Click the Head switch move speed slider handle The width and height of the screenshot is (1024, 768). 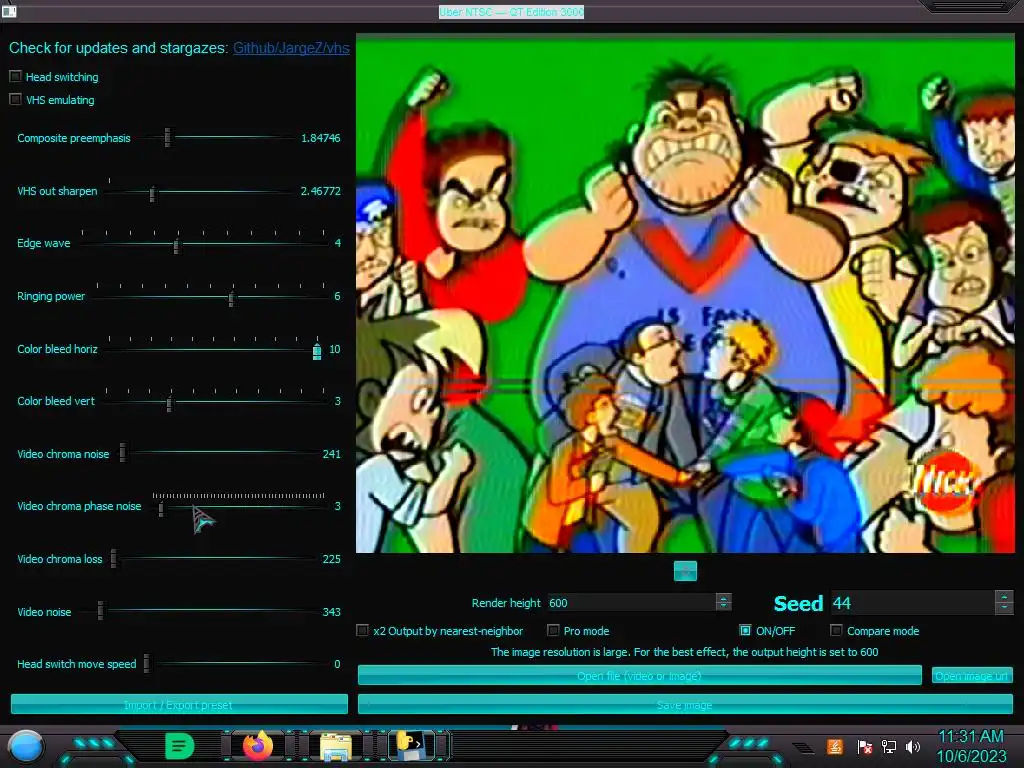click(146, 663)
